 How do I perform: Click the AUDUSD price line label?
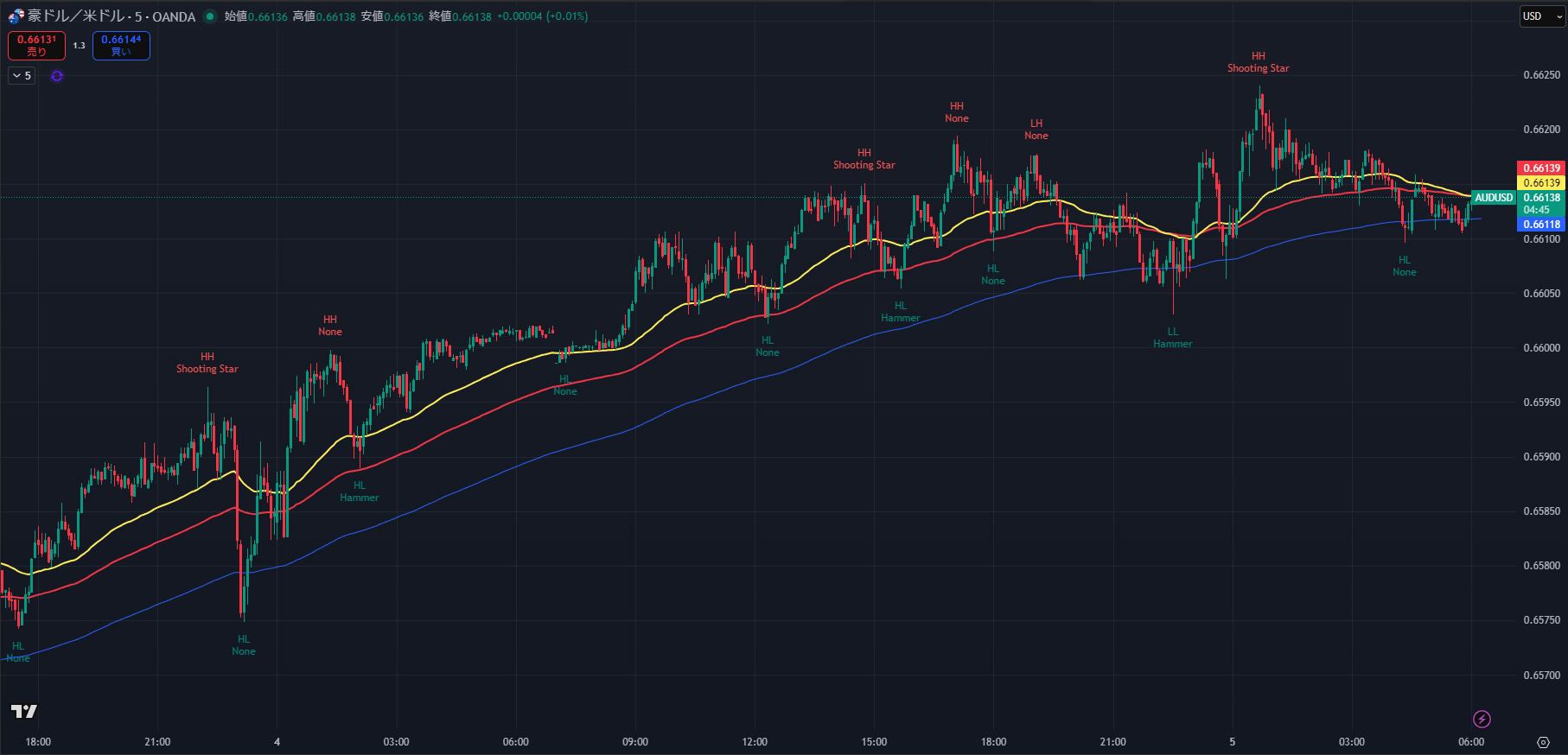(x=1494, y=198)
